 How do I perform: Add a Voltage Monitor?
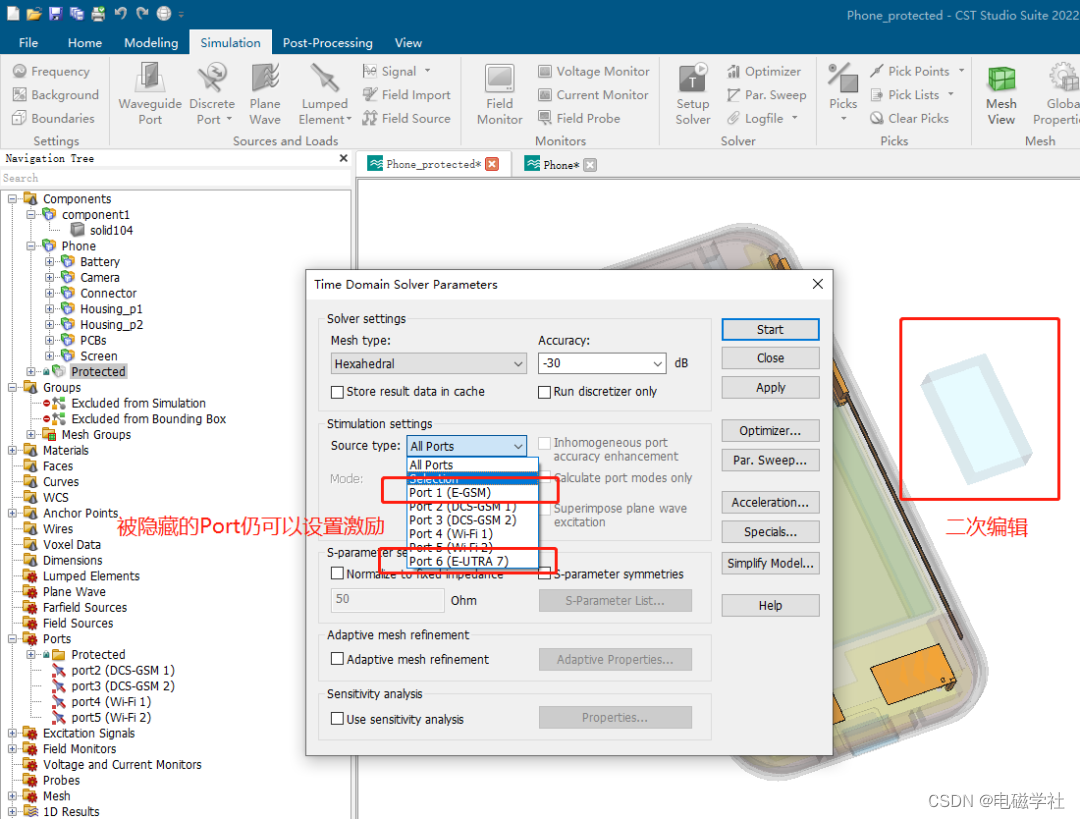coord(593,71)
